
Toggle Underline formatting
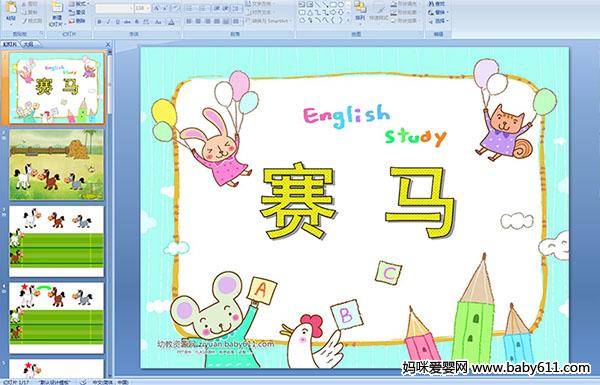[117, 22]
